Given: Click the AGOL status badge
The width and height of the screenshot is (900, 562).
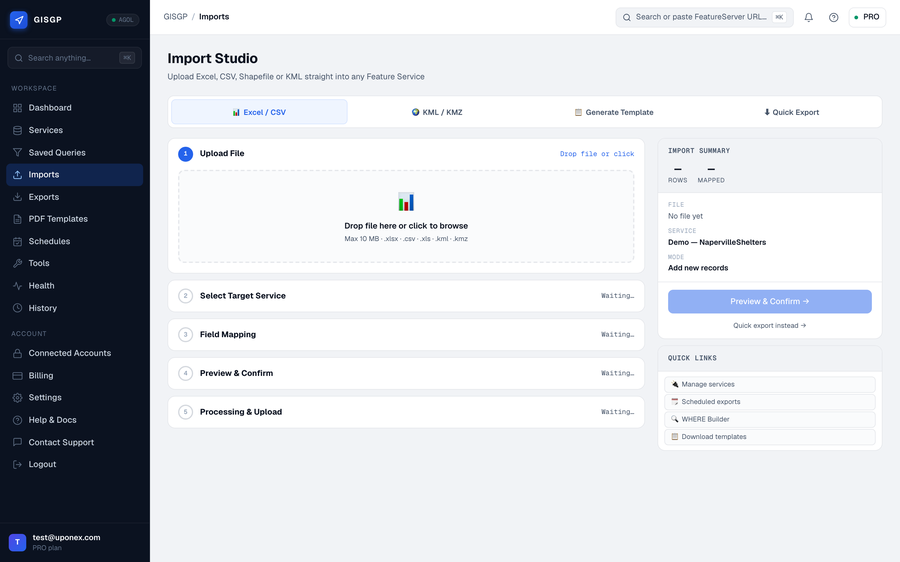Looking at the screenshot, I should point(123,20).
